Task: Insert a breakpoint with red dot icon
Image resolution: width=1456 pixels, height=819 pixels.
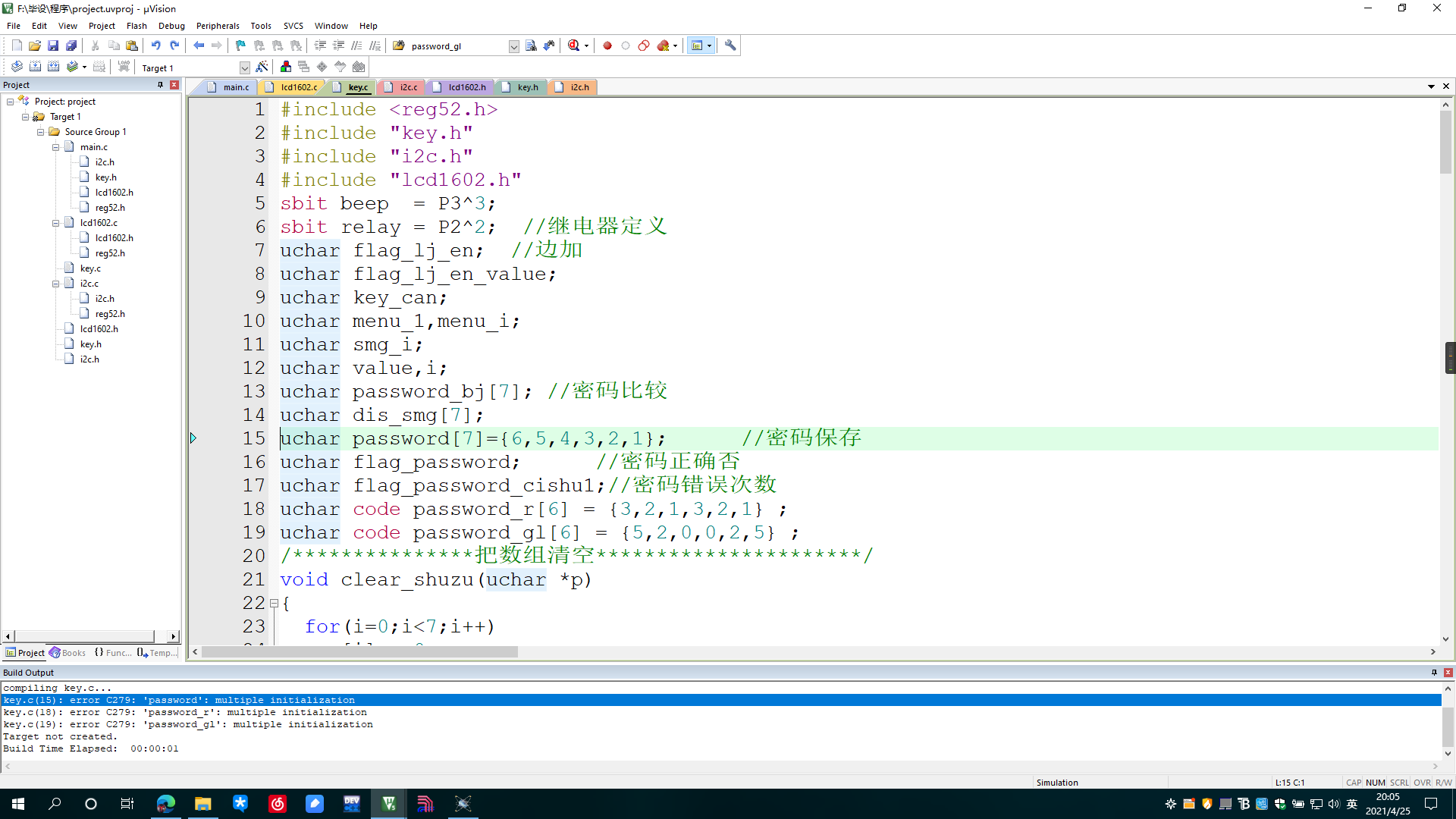Action: pos(607,45)
